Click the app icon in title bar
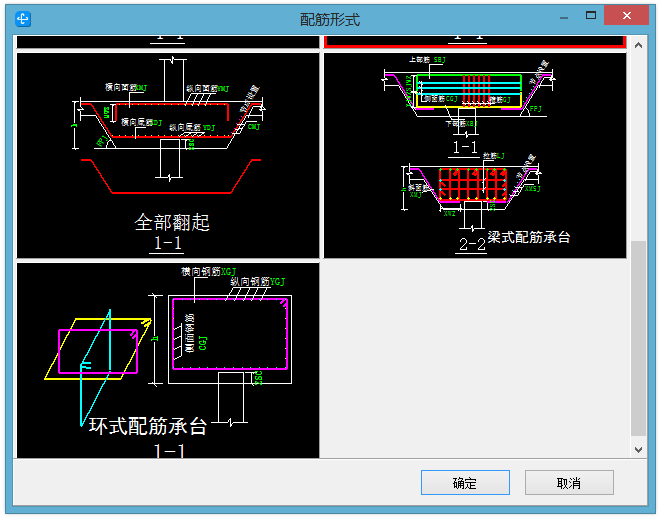This screenshot has width=667, height=524. (23, 19)
